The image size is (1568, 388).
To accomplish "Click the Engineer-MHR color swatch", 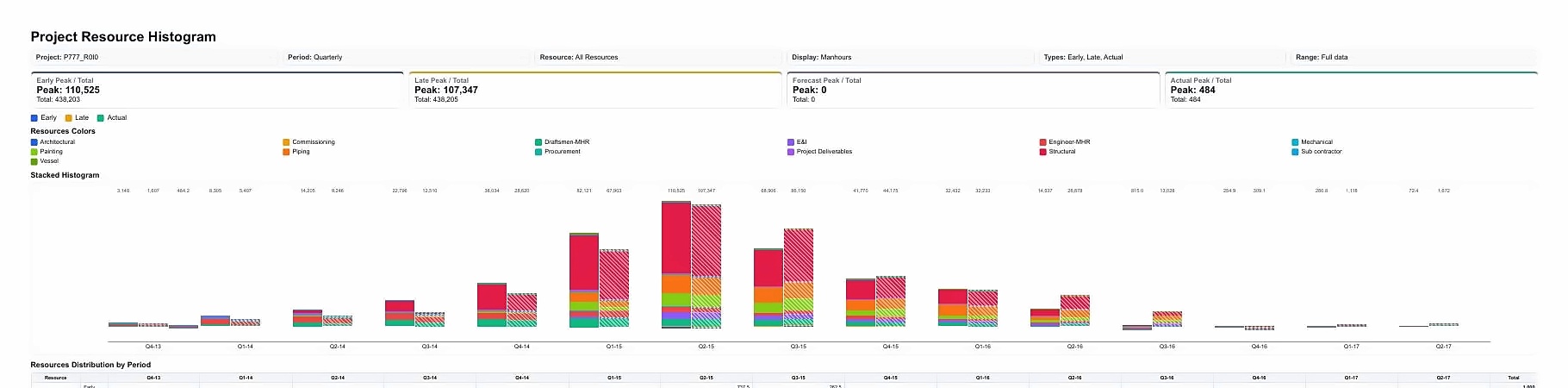I will (x=1043, y=142).
